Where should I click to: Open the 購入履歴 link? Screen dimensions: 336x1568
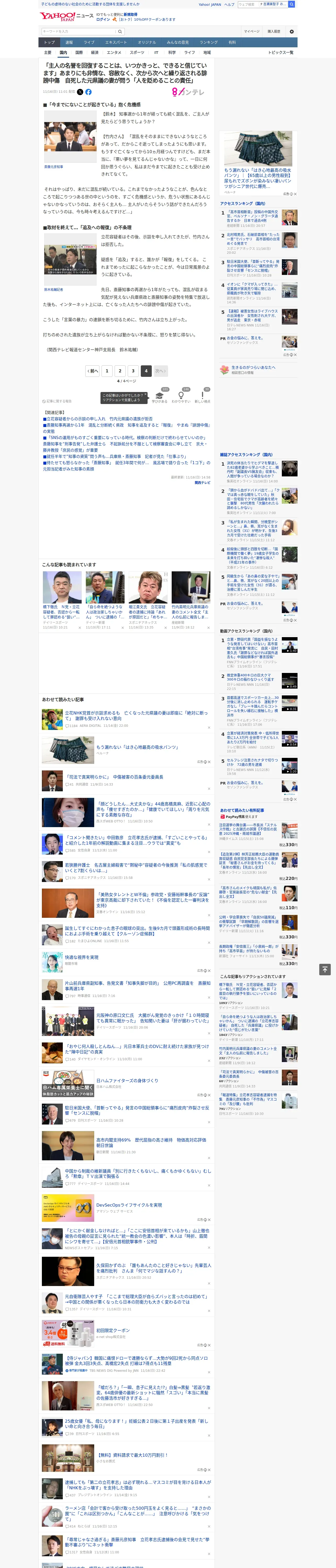point(274,31)
